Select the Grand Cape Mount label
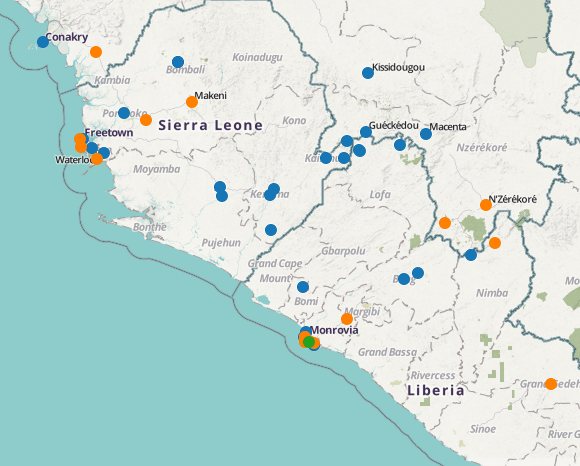 275,271
